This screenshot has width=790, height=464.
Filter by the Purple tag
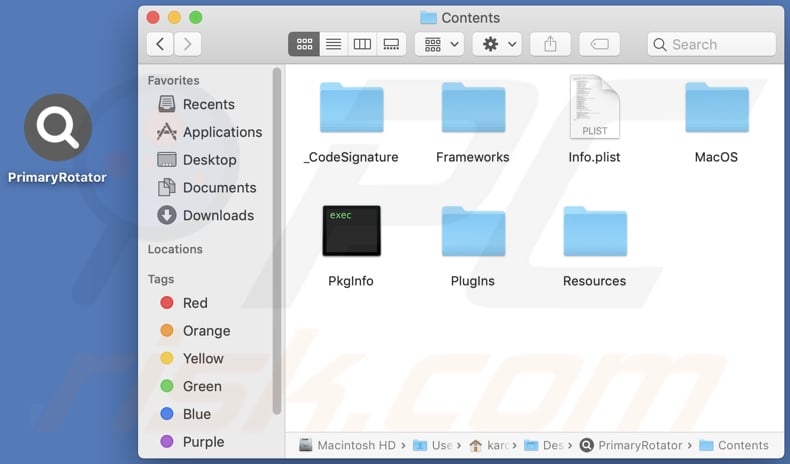point(192,441)
